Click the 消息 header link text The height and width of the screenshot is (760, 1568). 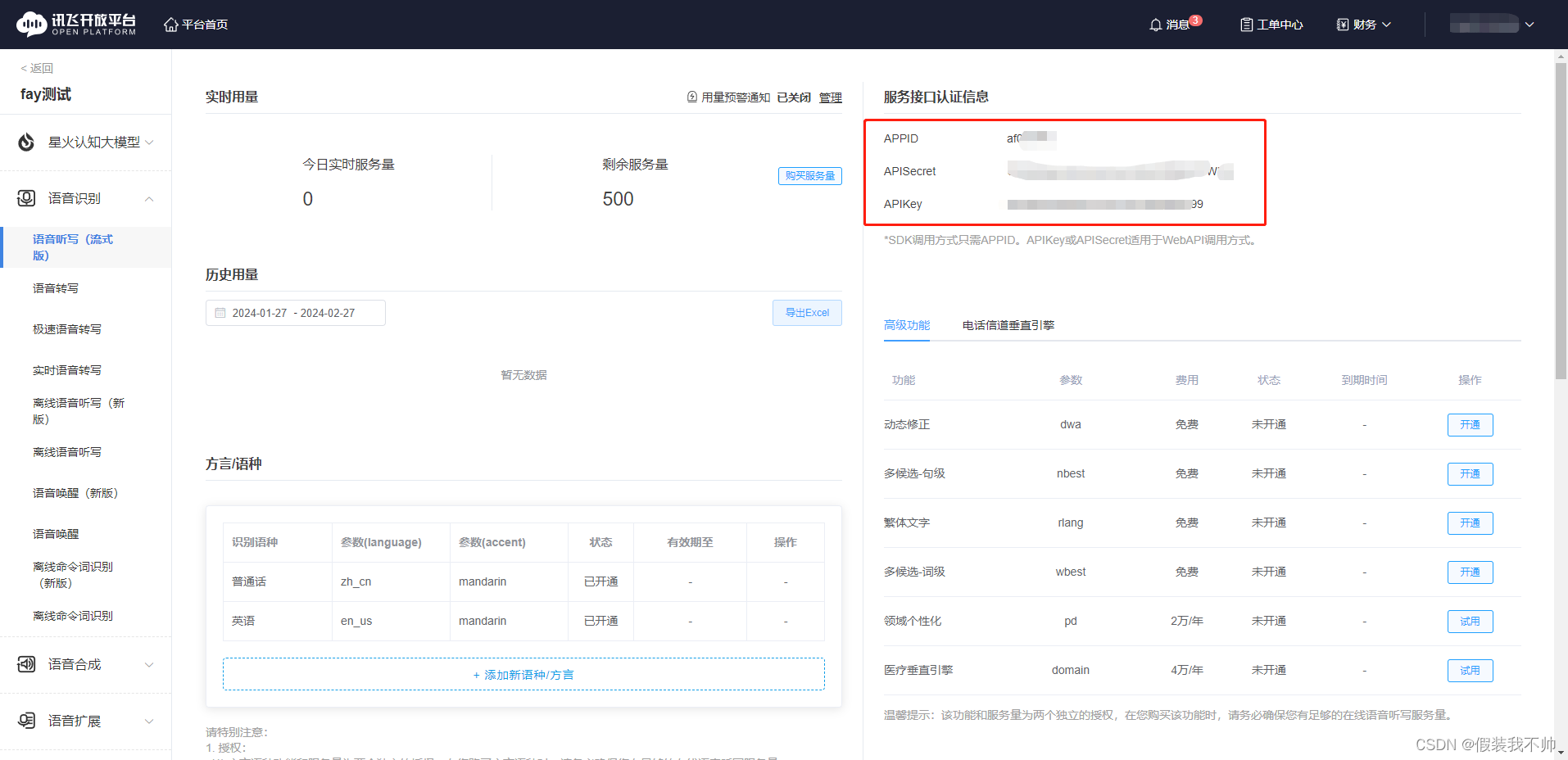click(x=1177, y=25)
